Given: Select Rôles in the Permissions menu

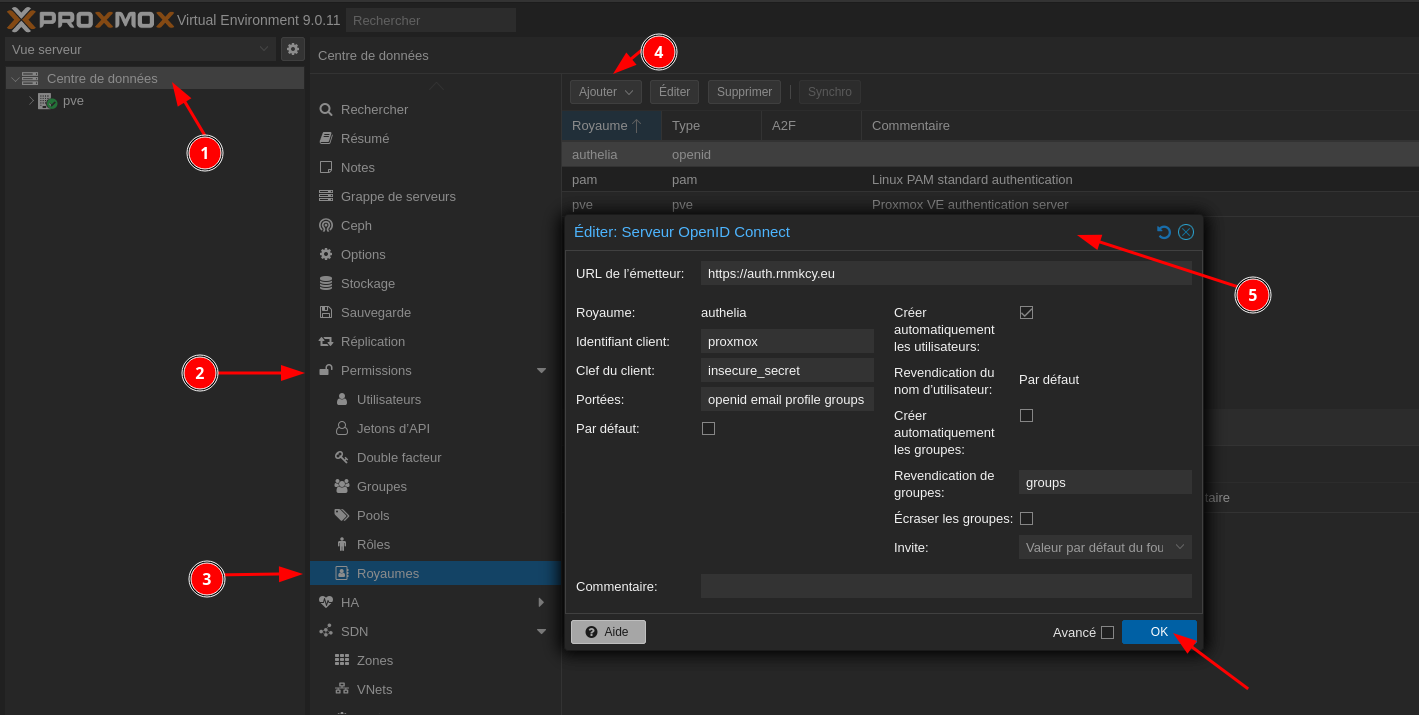Looking at the screenshot, I should [x=373, y=544].
